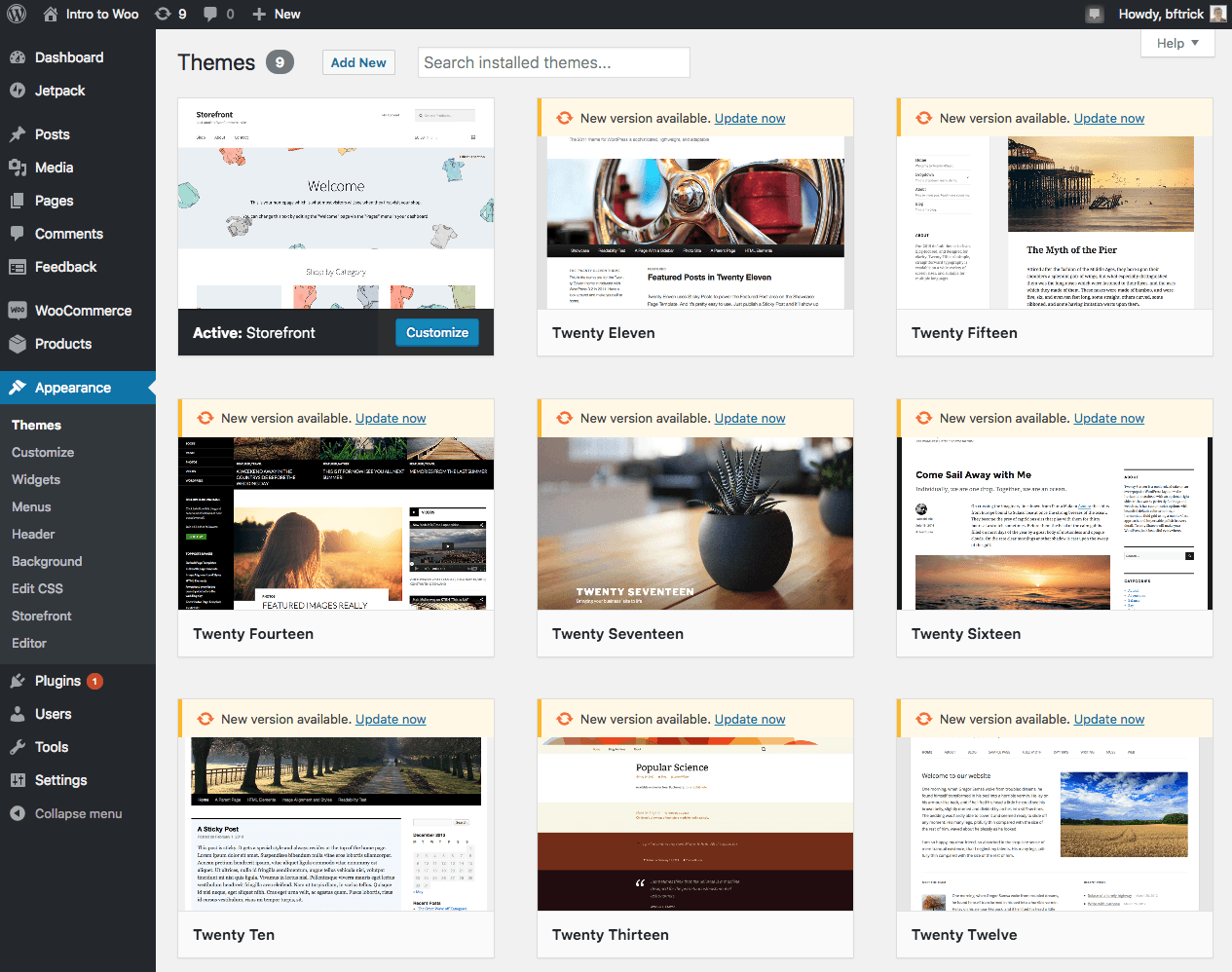Image resolution: width=1232 pixels, height=972 pixels.
Task: Open the WordPress logo menu
Action: point(16,14)
